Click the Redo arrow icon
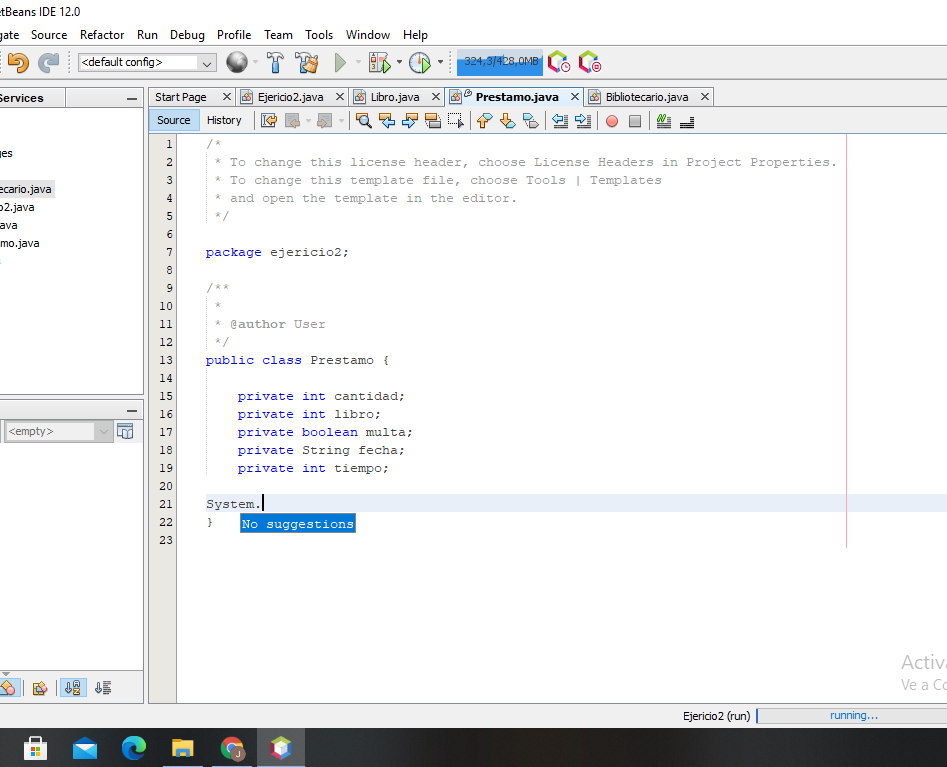The height and width of the screenshot is (767, 947). (48, 62)
